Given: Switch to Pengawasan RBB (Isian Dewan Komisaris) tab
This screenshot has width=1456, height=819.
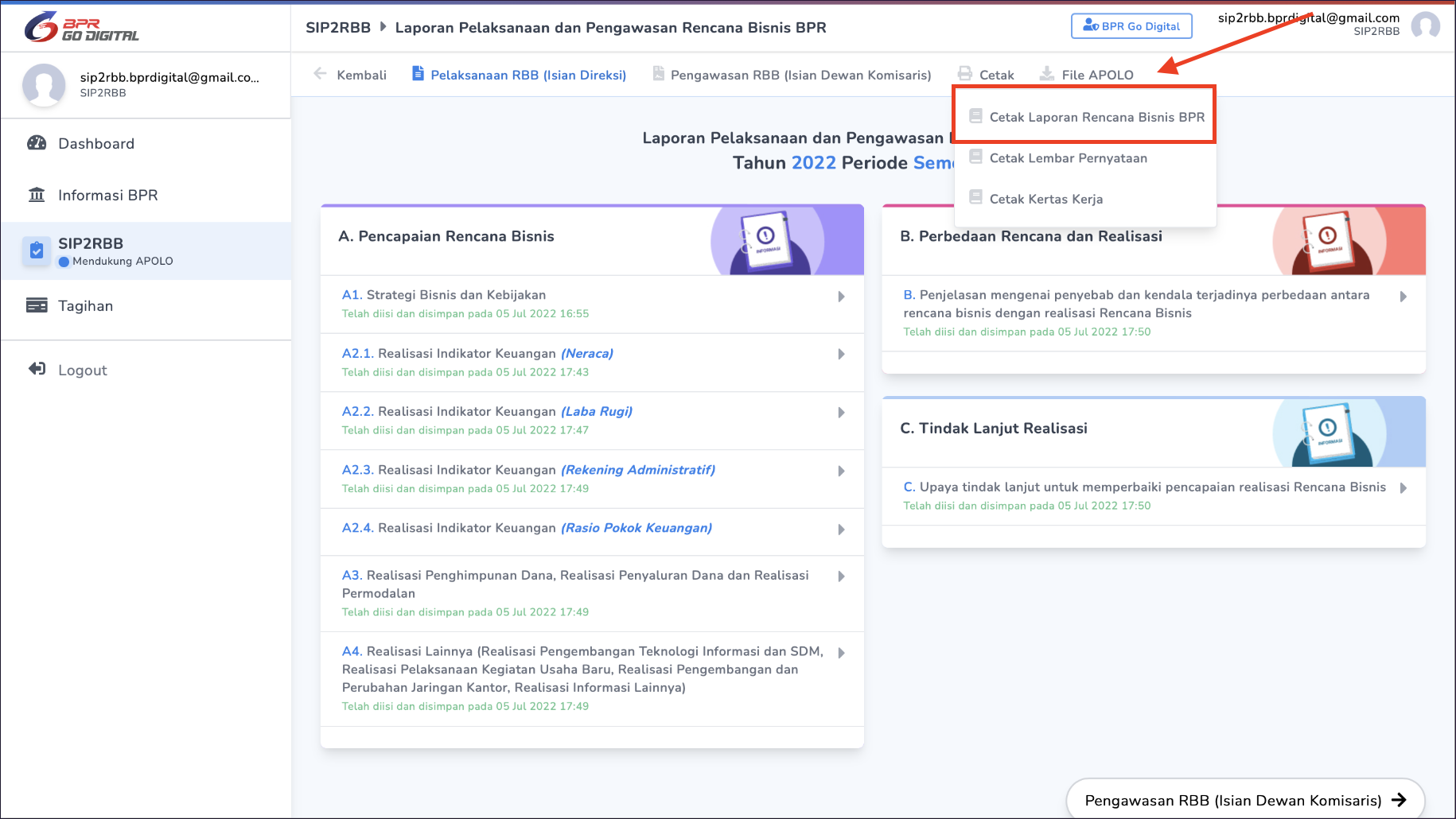Looking at the screenshot, I should pyautogui.click(x=792, y=75).
